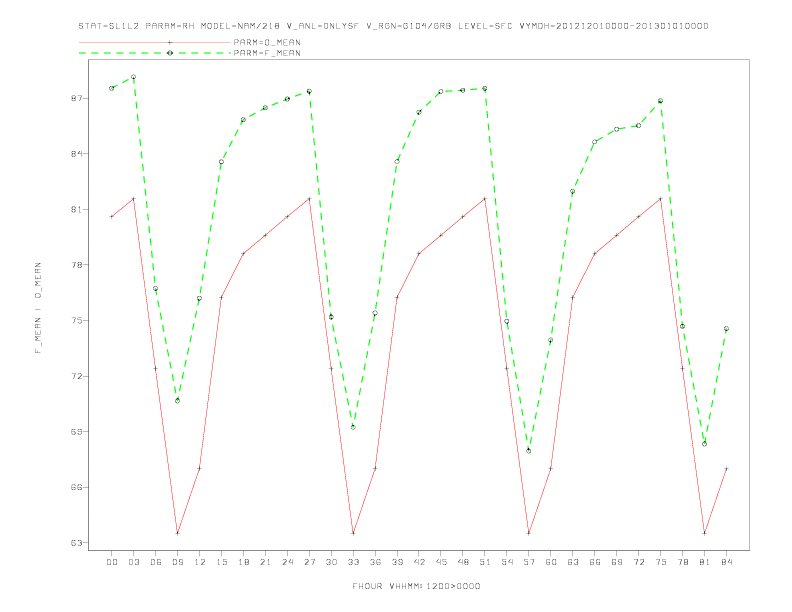Click x-axis forecast hour label 24

pyautogui.click(x=287, y=562)
